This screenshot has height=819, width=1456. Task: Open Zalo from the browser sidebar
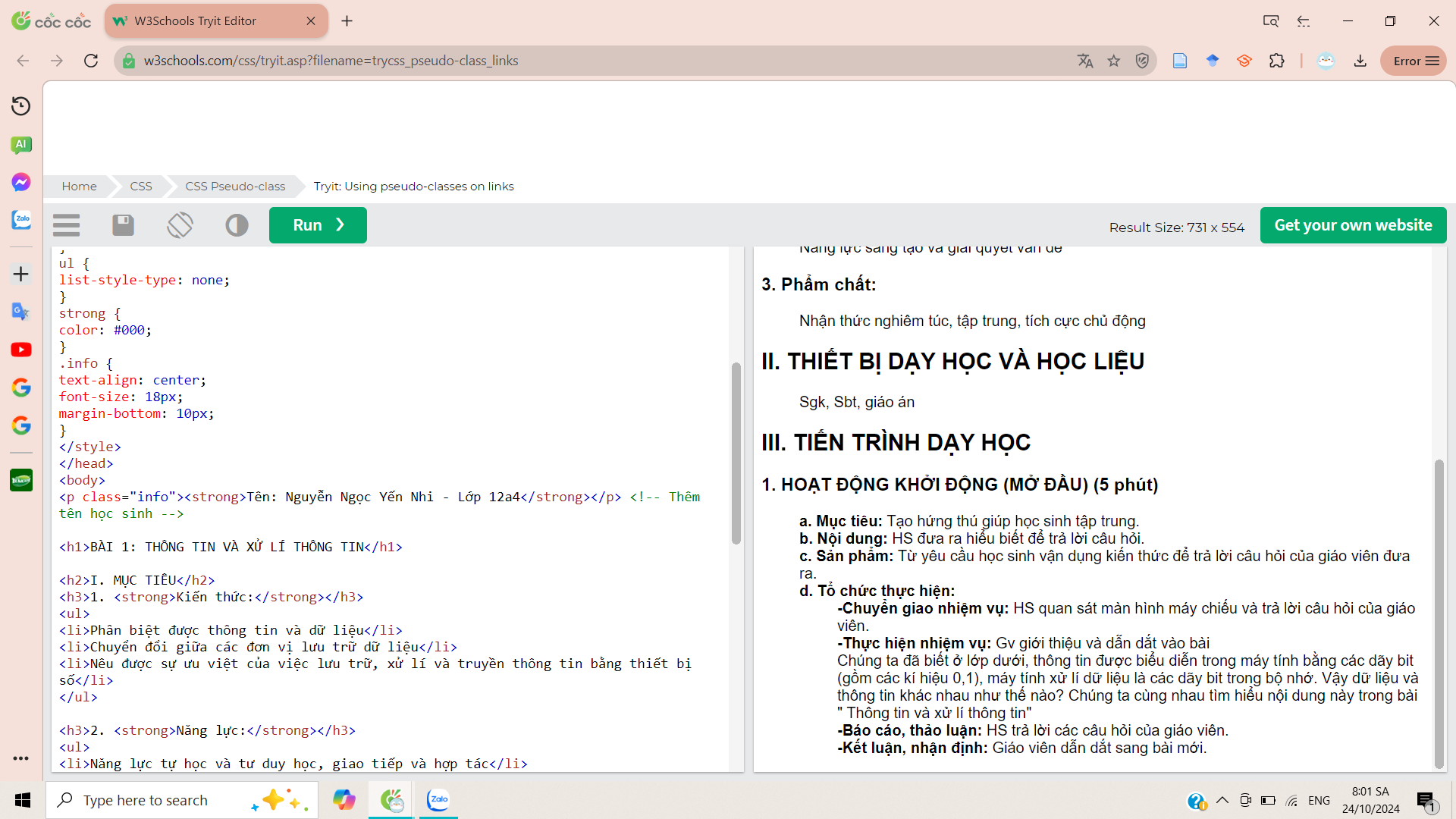(x=21, y=220)
